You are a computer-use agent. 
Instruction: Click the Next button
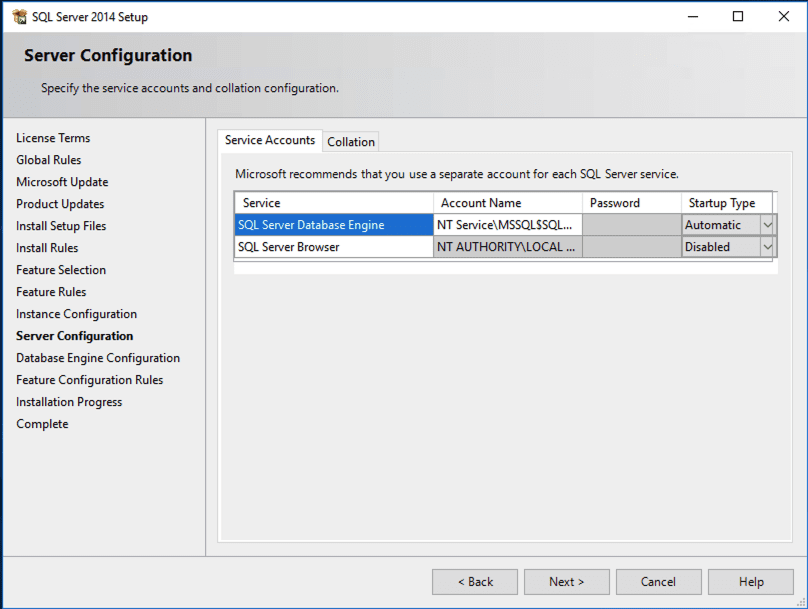tap(566, 582)
